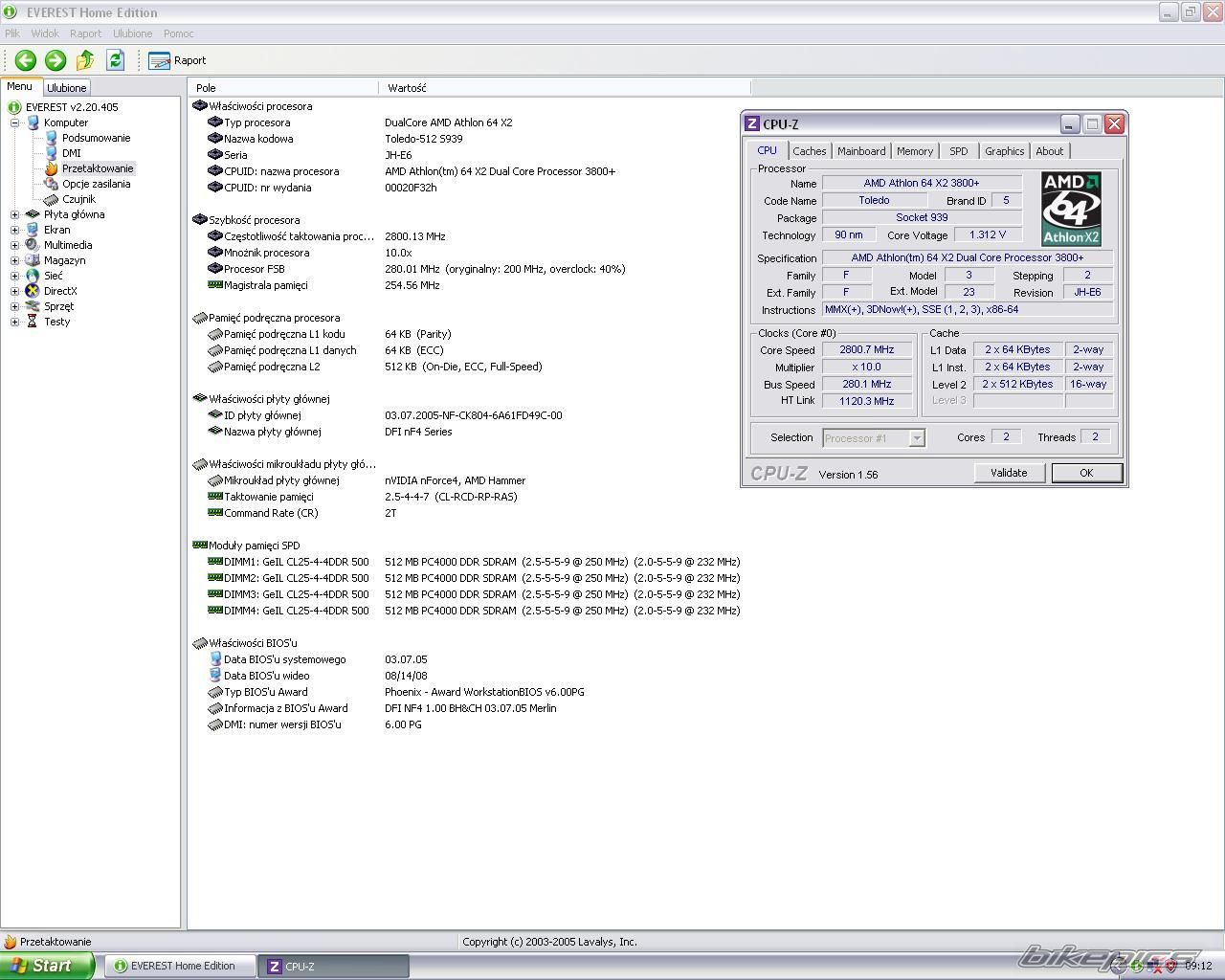Select the DIMM1: GeIL CL25-4-4DDR 500 row
This screenshot has height=980, width=1225.
[x=474, y=562]
